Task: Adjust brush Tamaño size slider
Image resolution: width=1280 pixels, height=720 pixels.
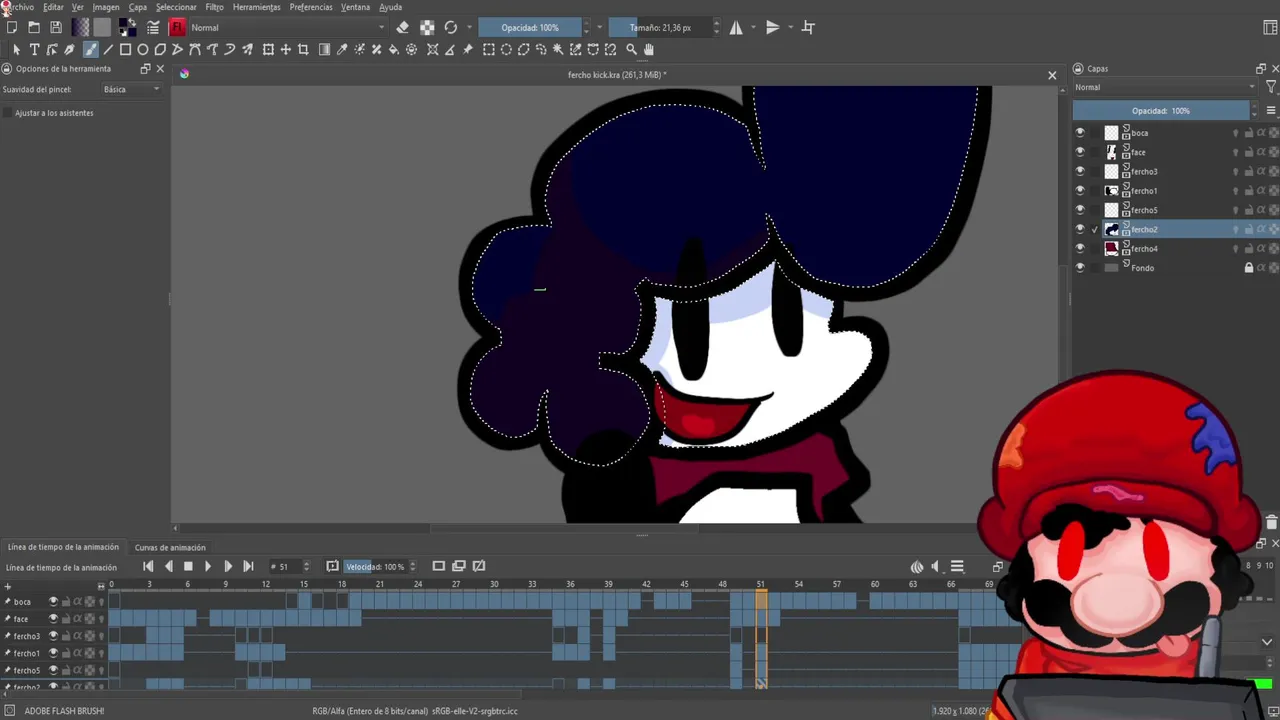Action: pos(660,27)
